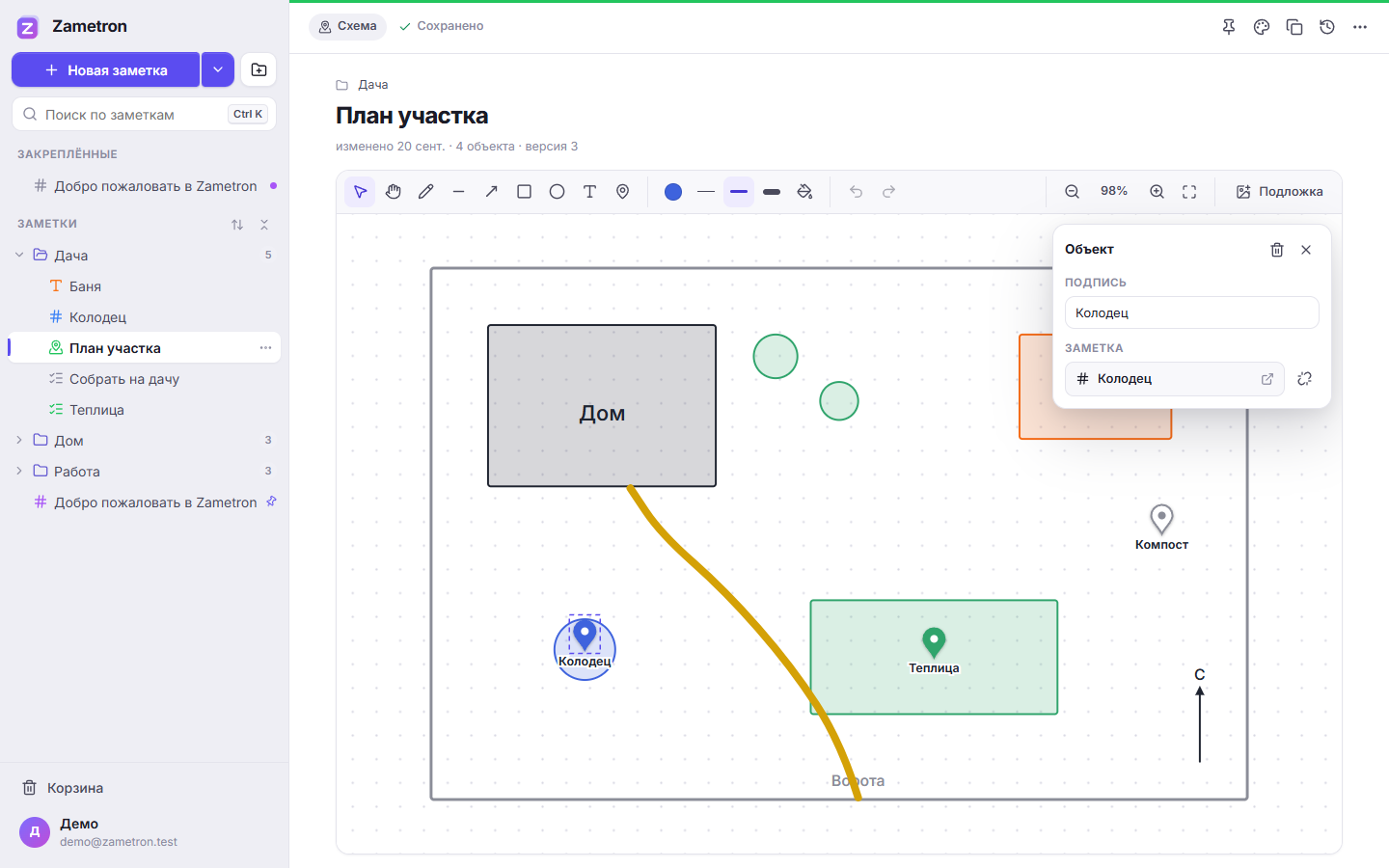Image resolution: width=1389 pixels, height=868 pixels.
Task: Zoom in the canvas
Action: point(1157,192)
